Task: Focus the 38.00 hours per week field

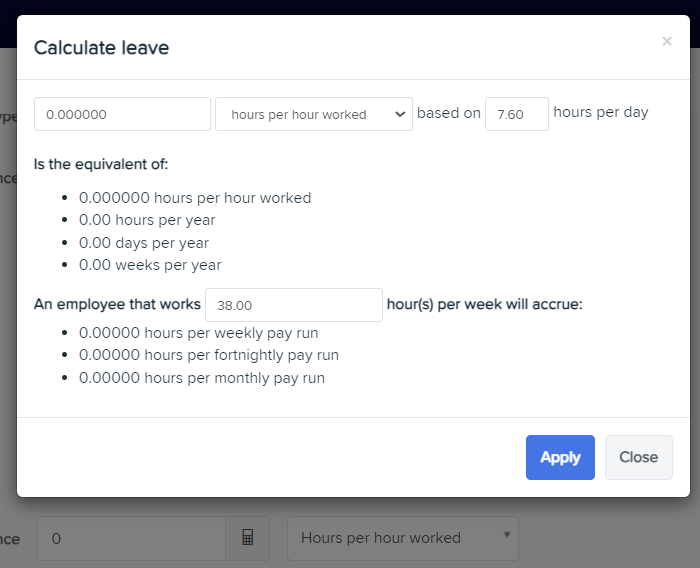Action: [294, 305]
